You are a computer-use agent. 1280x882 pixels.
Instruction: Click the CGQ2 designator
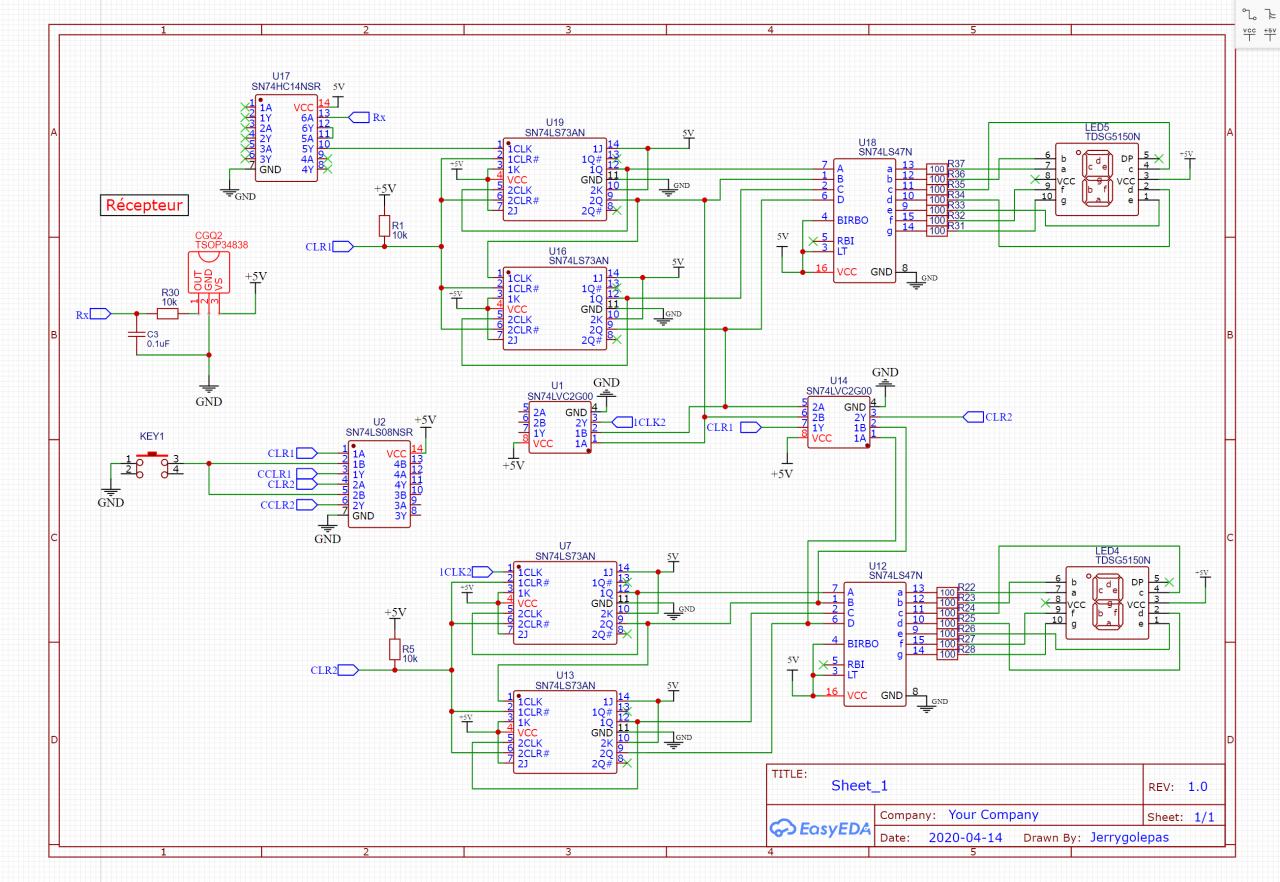[208, 234]
